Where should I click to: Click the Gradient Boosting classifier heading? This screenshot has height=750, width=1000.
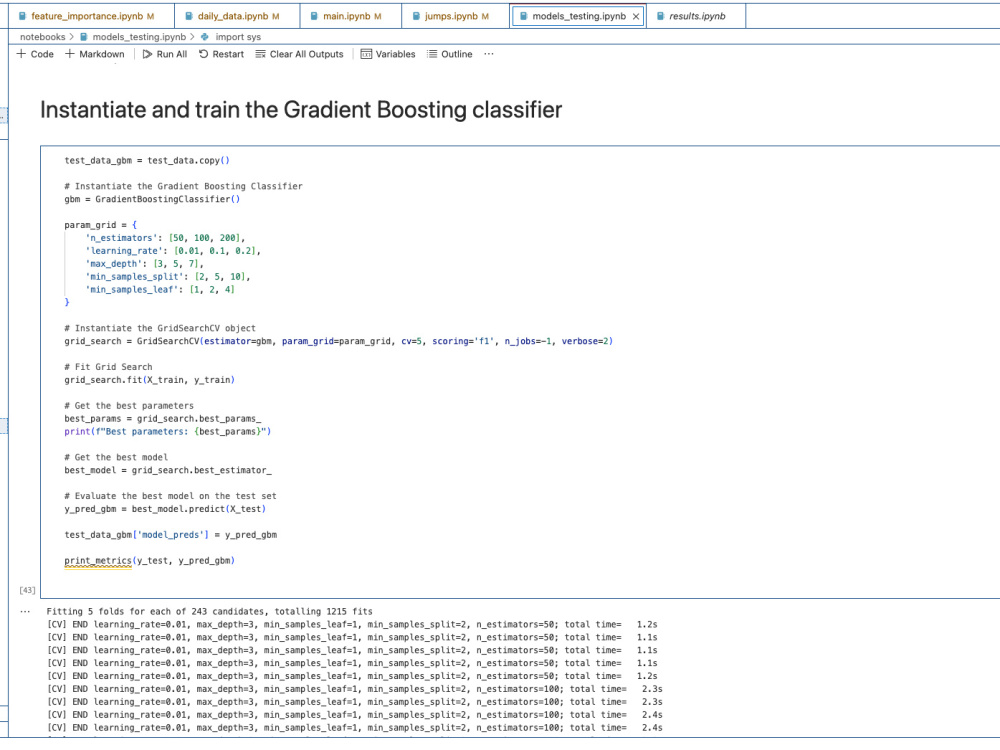click(301, 110)
